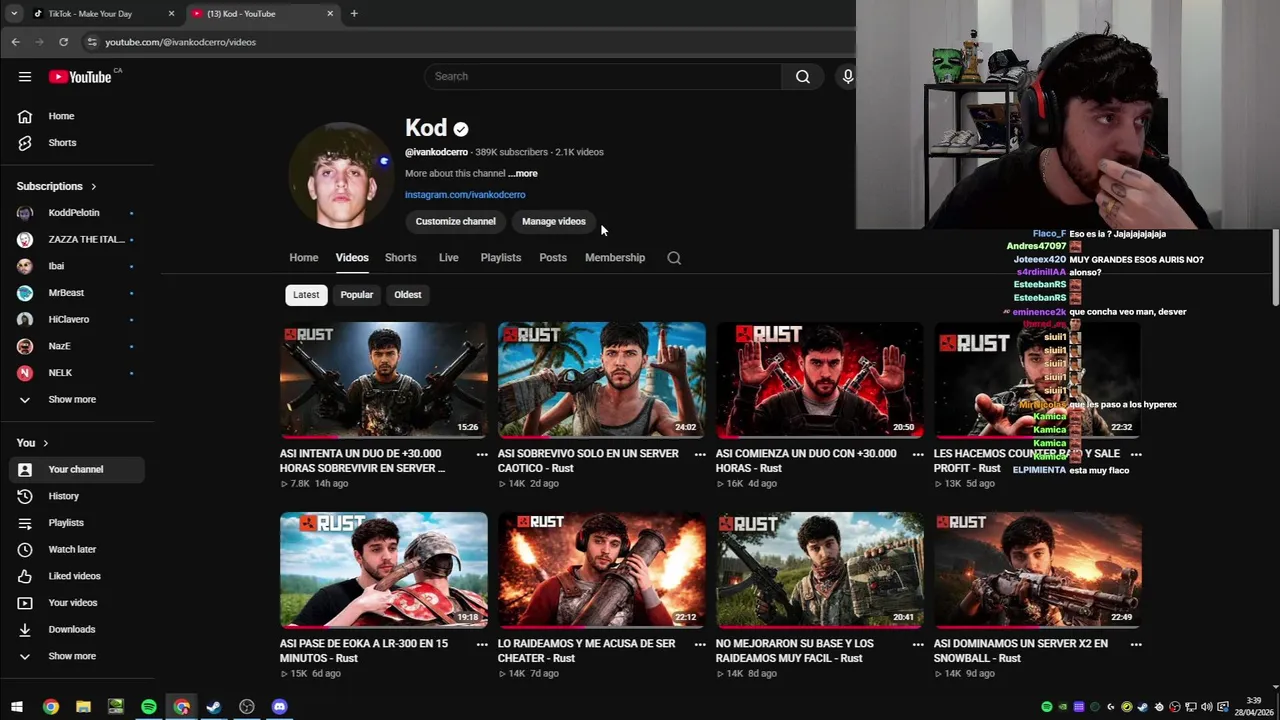Image resolution: width=1280 pixels, height=720 pixels.
Task: Open the Windows Start menu
Action: [x=17, y=707]
